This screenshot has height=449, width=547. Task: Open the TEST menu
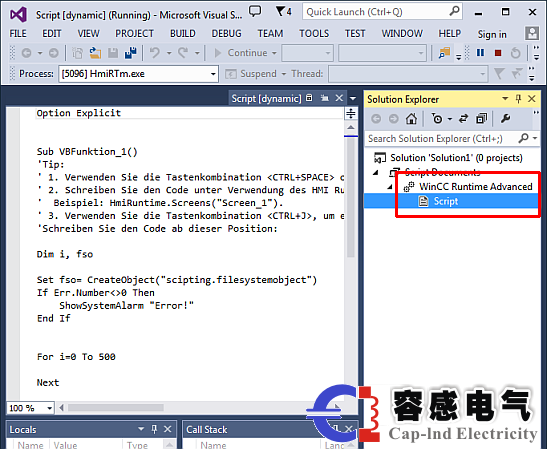point(355,33)
